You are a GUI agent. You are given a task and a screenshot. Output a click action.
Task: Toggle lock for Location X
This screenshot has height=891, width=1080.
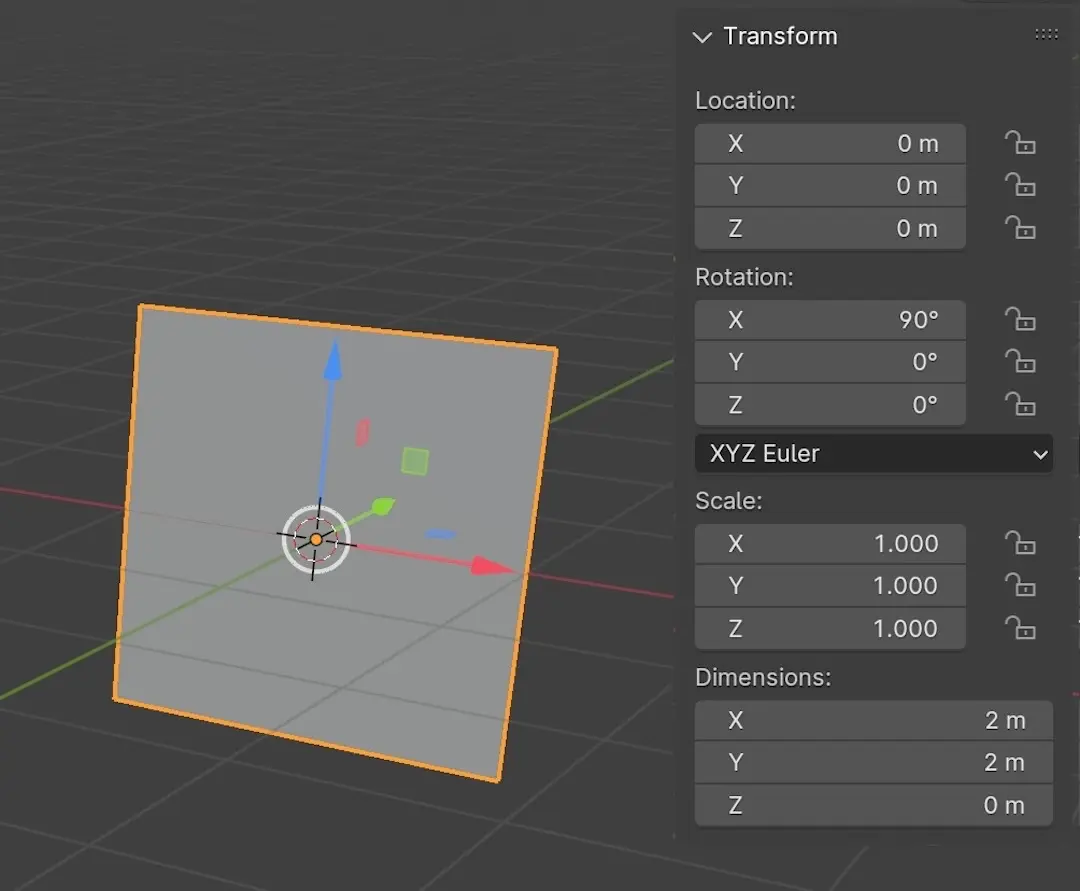1020,144
